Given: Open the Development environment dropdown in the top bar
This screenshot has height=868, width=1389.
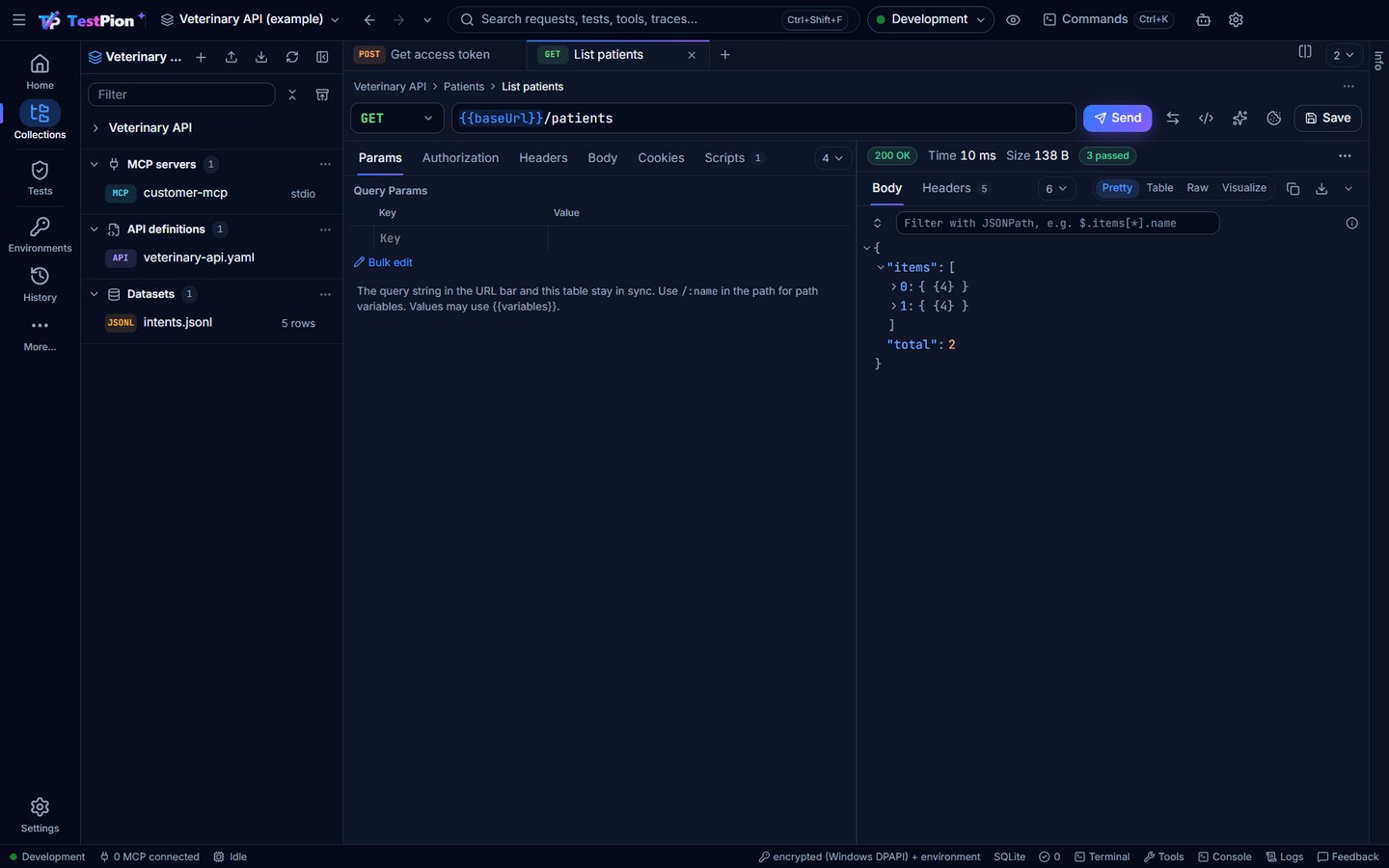Looking at the screenshot, I should tap(931, 19).
